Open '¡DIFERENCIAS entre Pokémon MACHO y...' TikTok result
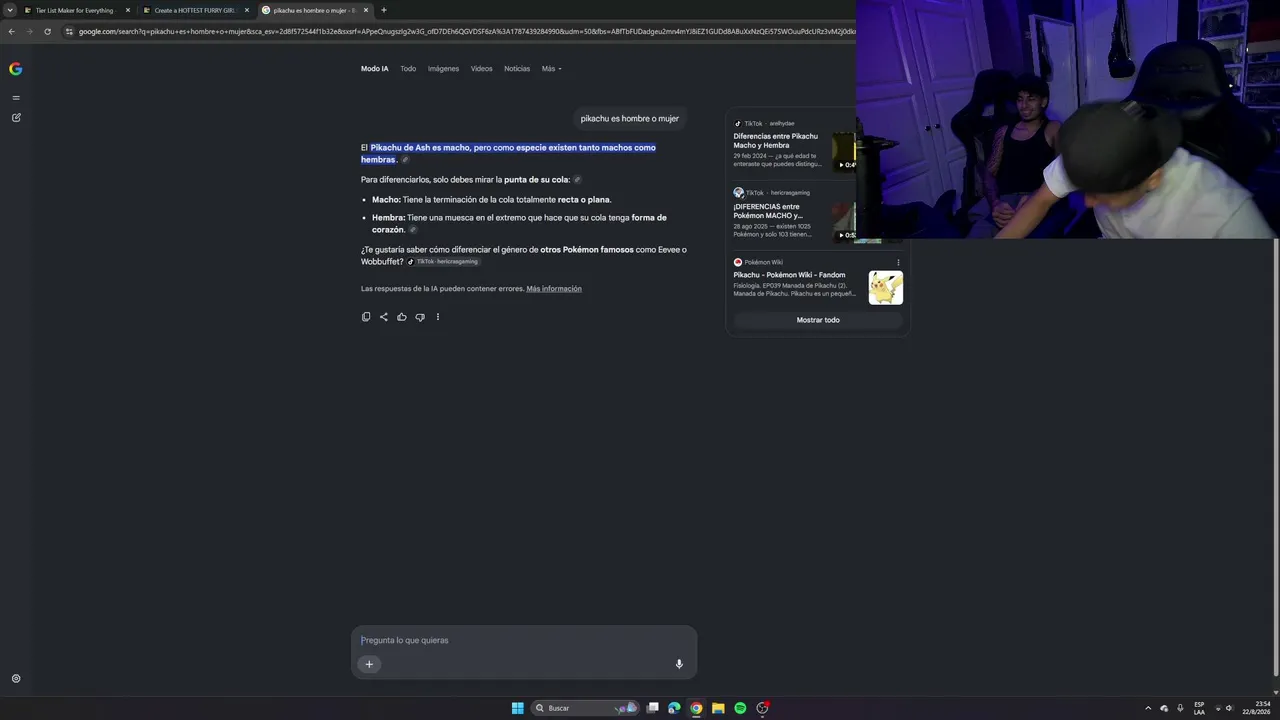Viewport: 1280px width, 720px height. coord(768,211)
